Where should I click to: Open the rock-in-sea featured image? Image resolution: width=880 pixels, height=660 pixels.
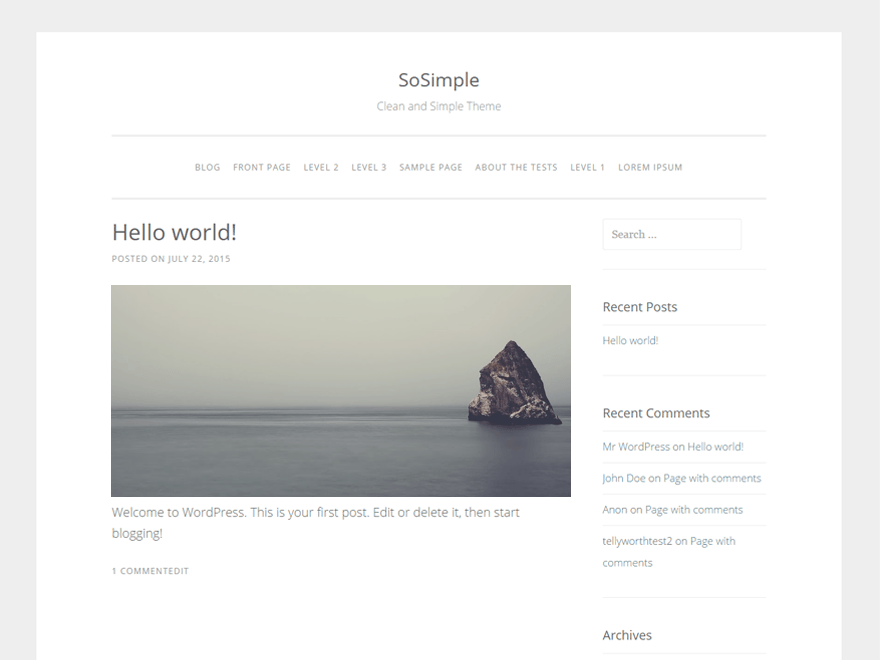pos(341,391)
